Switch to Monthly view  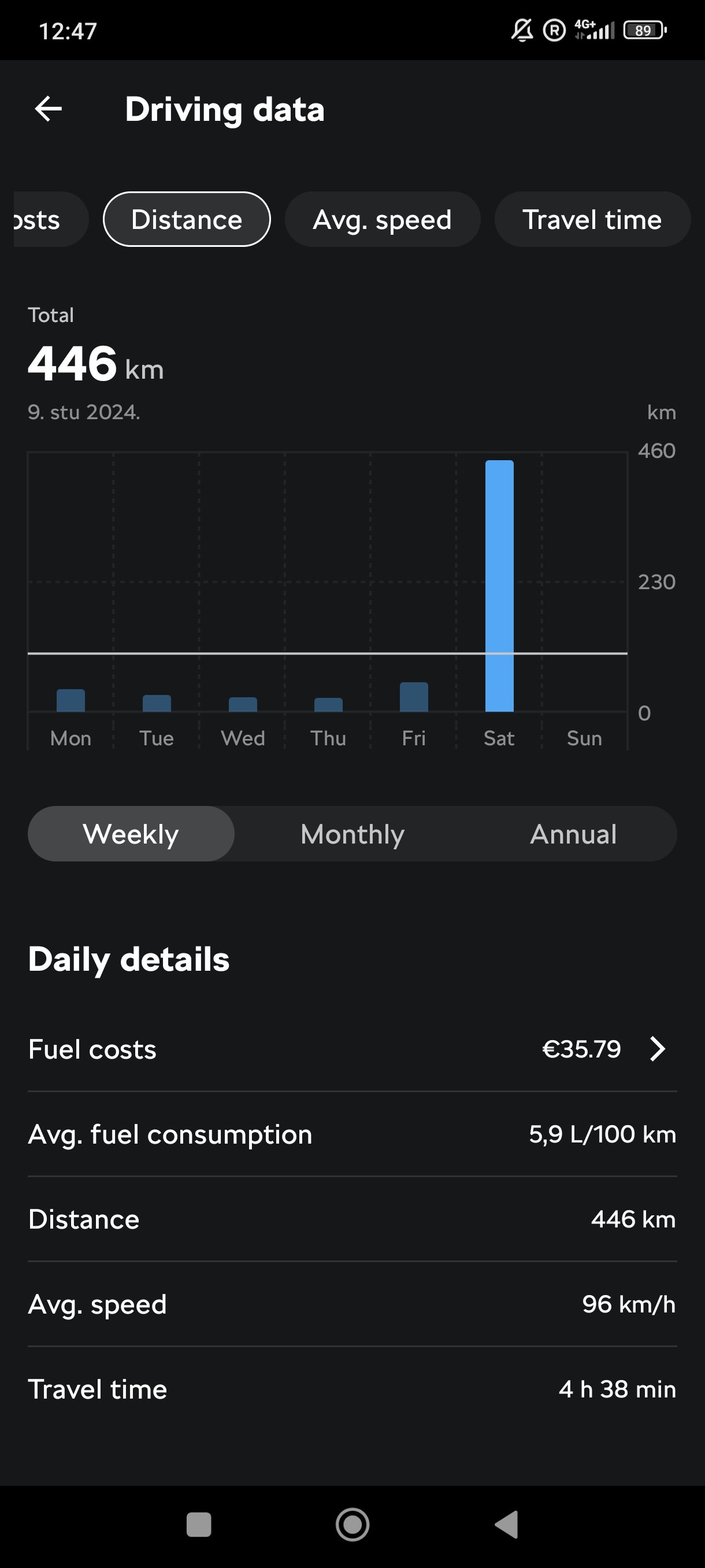pyautogui.click(x=352, y=834)
